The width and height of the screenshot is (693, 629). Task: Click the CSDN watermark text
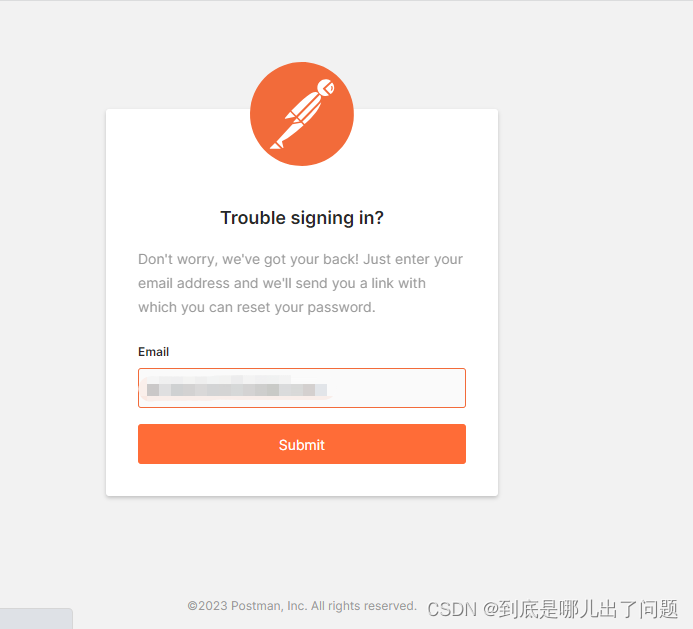click(x=552, y=609)
